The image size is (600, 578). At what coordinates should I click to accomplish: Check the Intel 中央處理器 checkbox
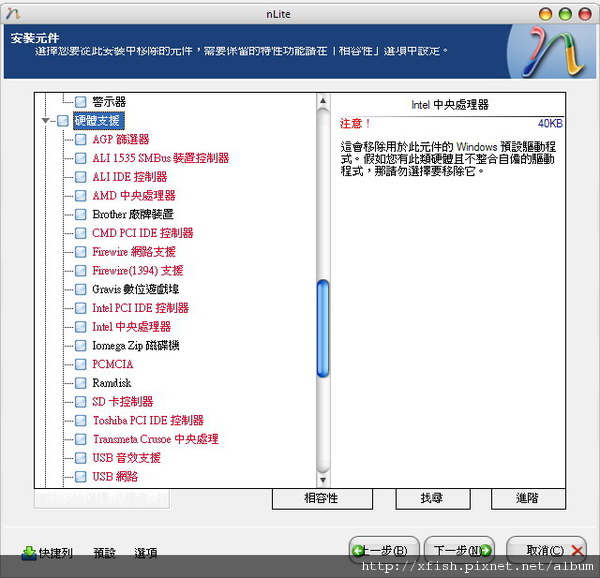[80, 327]
